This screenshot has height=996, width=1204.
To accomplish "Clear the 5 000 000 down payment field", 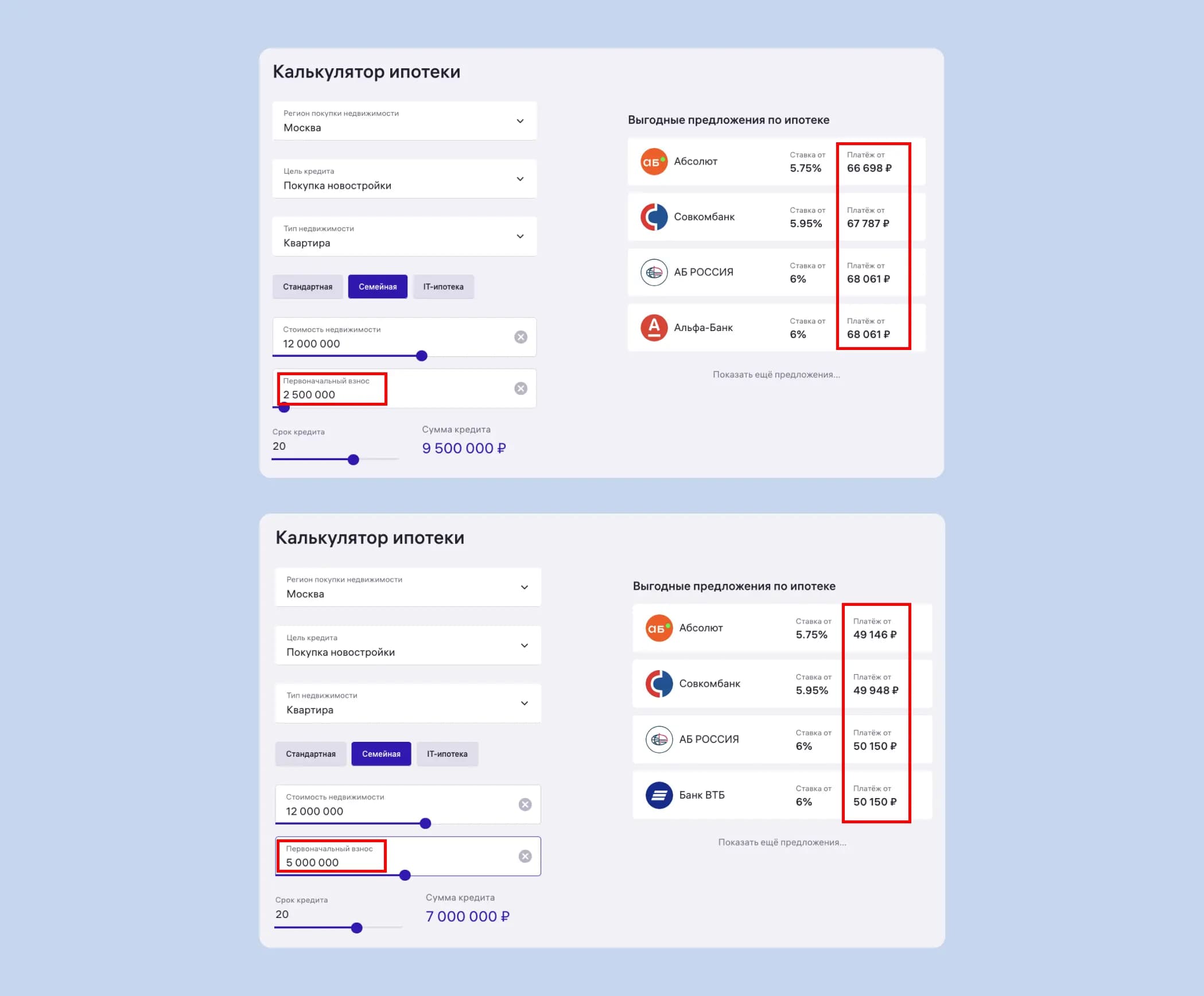I will point(525,856).
